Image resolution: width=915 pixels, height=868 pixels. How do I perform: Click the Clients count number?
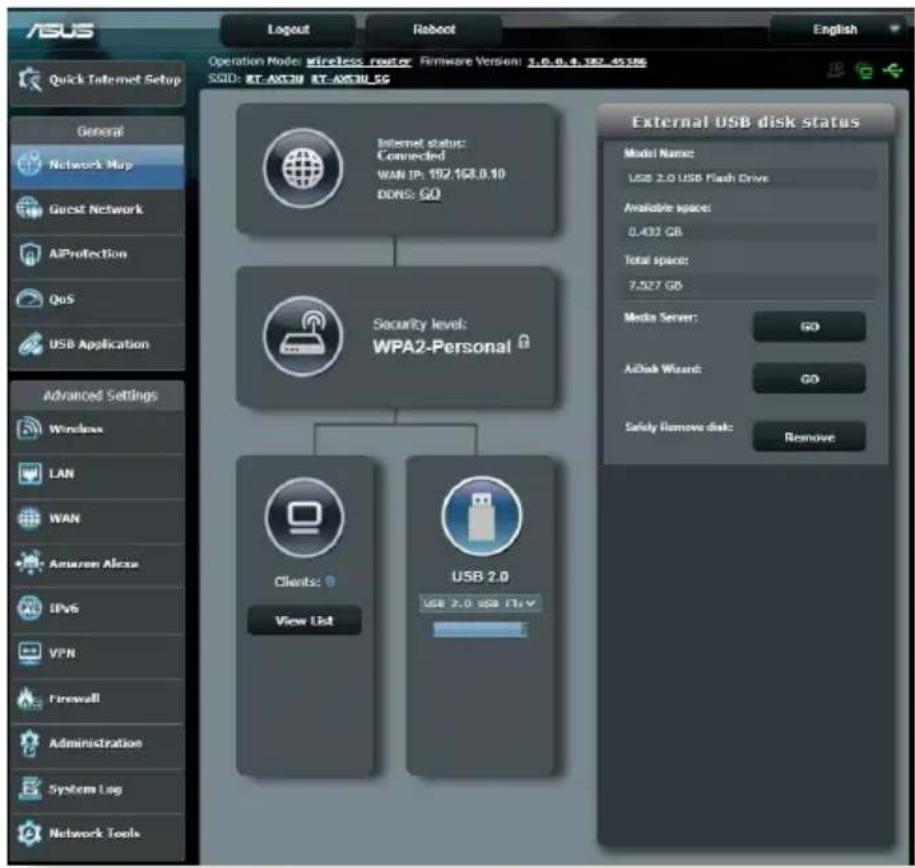[330, 581]
